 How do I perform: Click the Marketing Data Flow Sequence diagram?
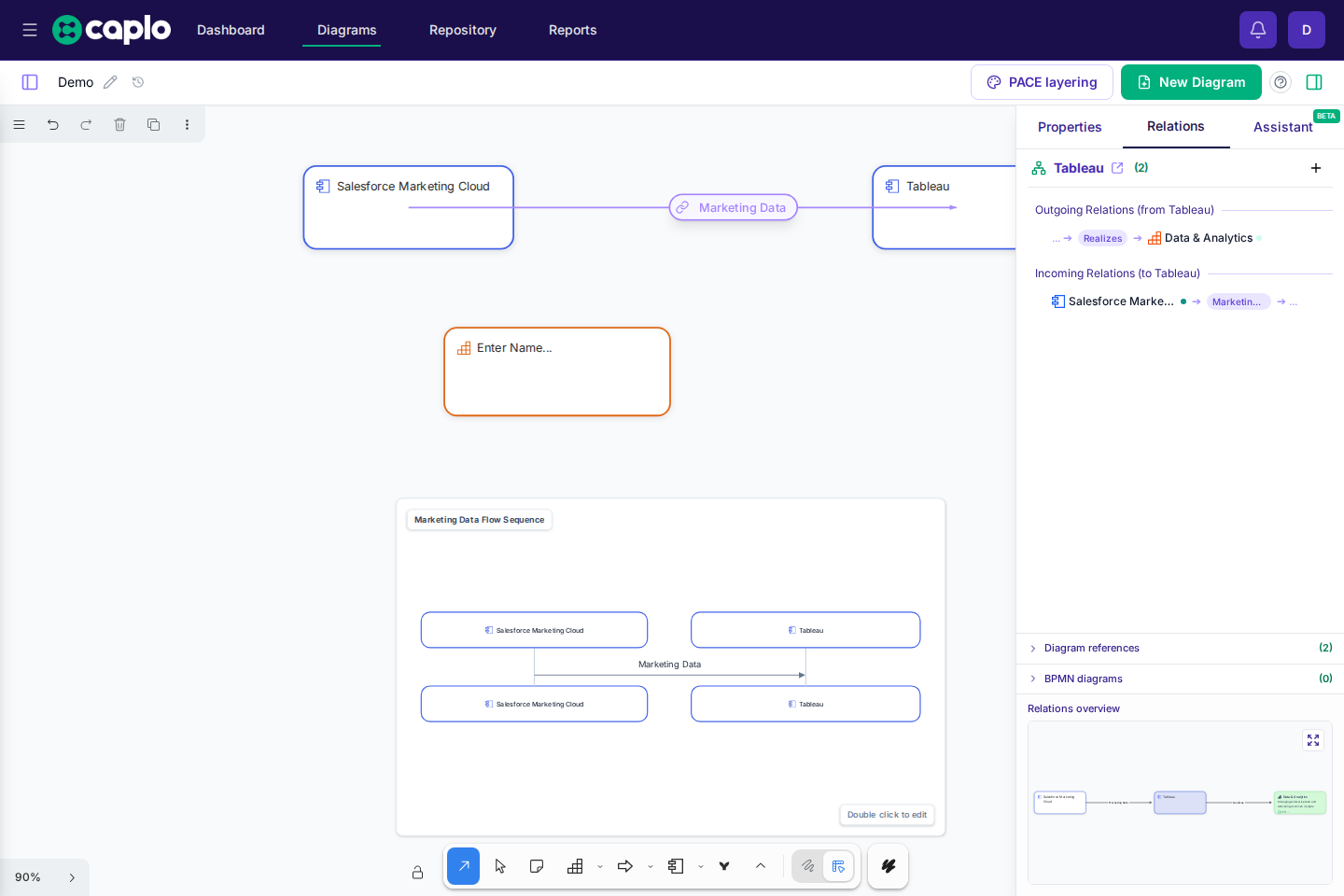pos(671,667)
